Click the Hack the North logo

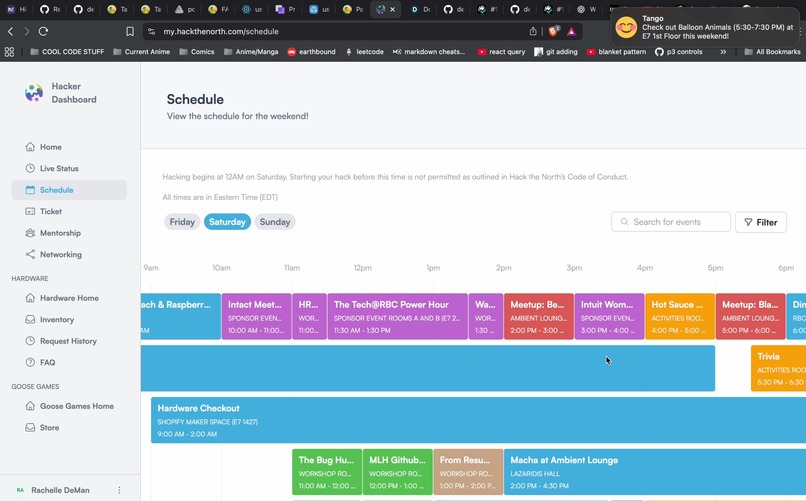point(34,93)
